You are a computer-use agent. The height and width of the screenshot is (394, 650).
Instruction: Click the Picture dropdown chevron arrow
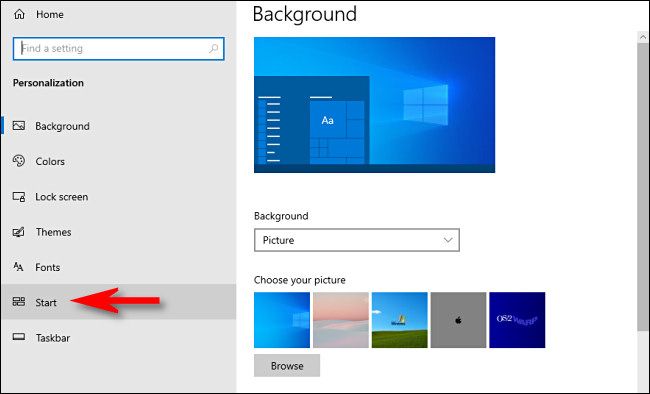point(448,240)
